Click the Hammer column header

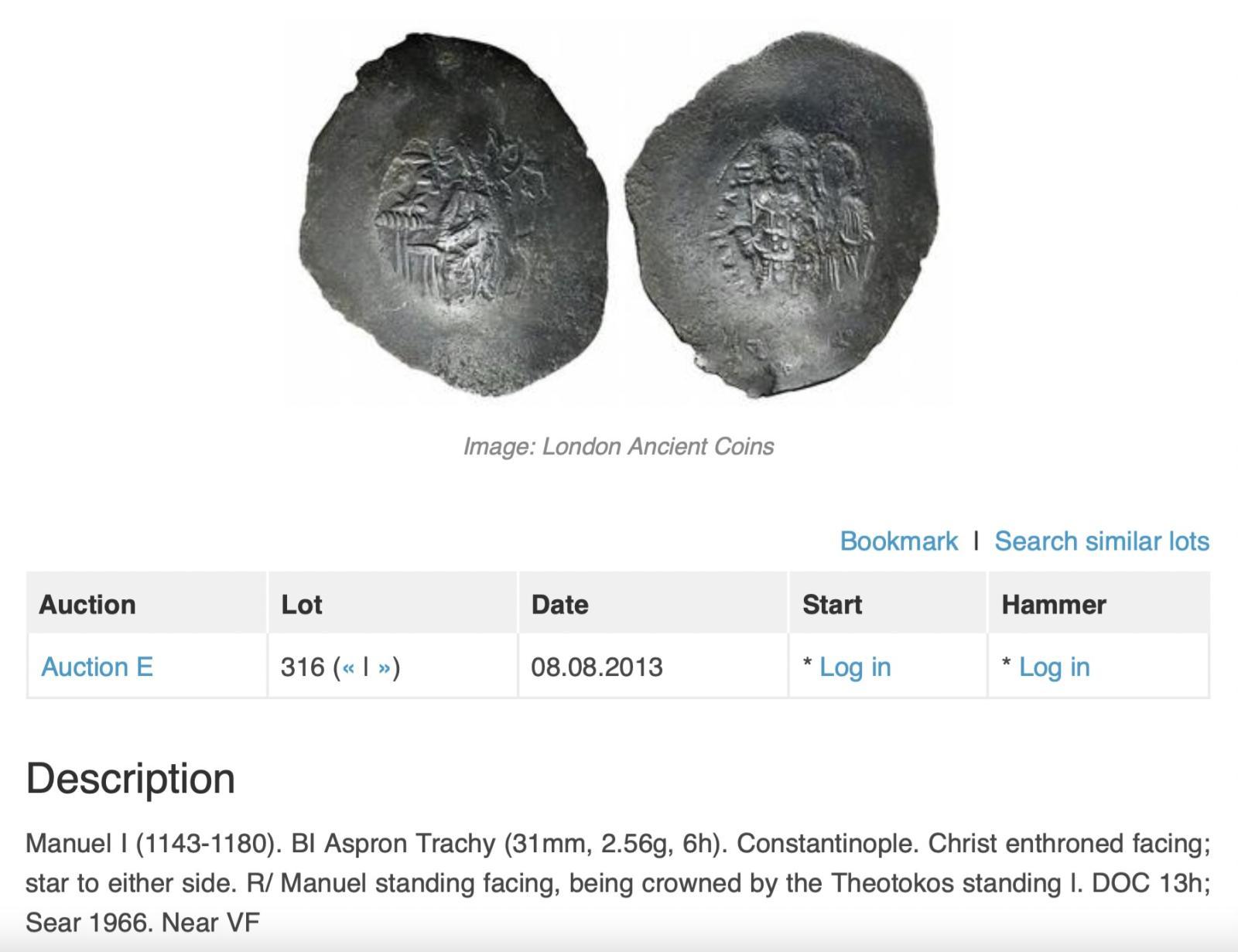pos(1054,604)
